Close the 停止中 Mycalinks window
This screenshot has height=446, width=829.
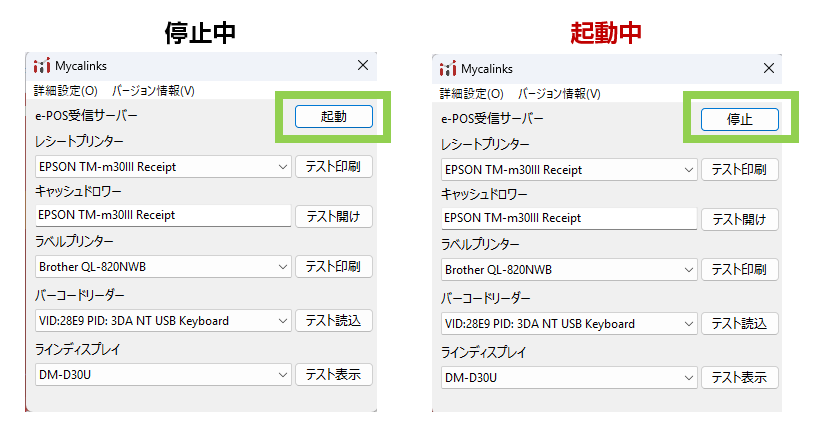click(363, 66)
